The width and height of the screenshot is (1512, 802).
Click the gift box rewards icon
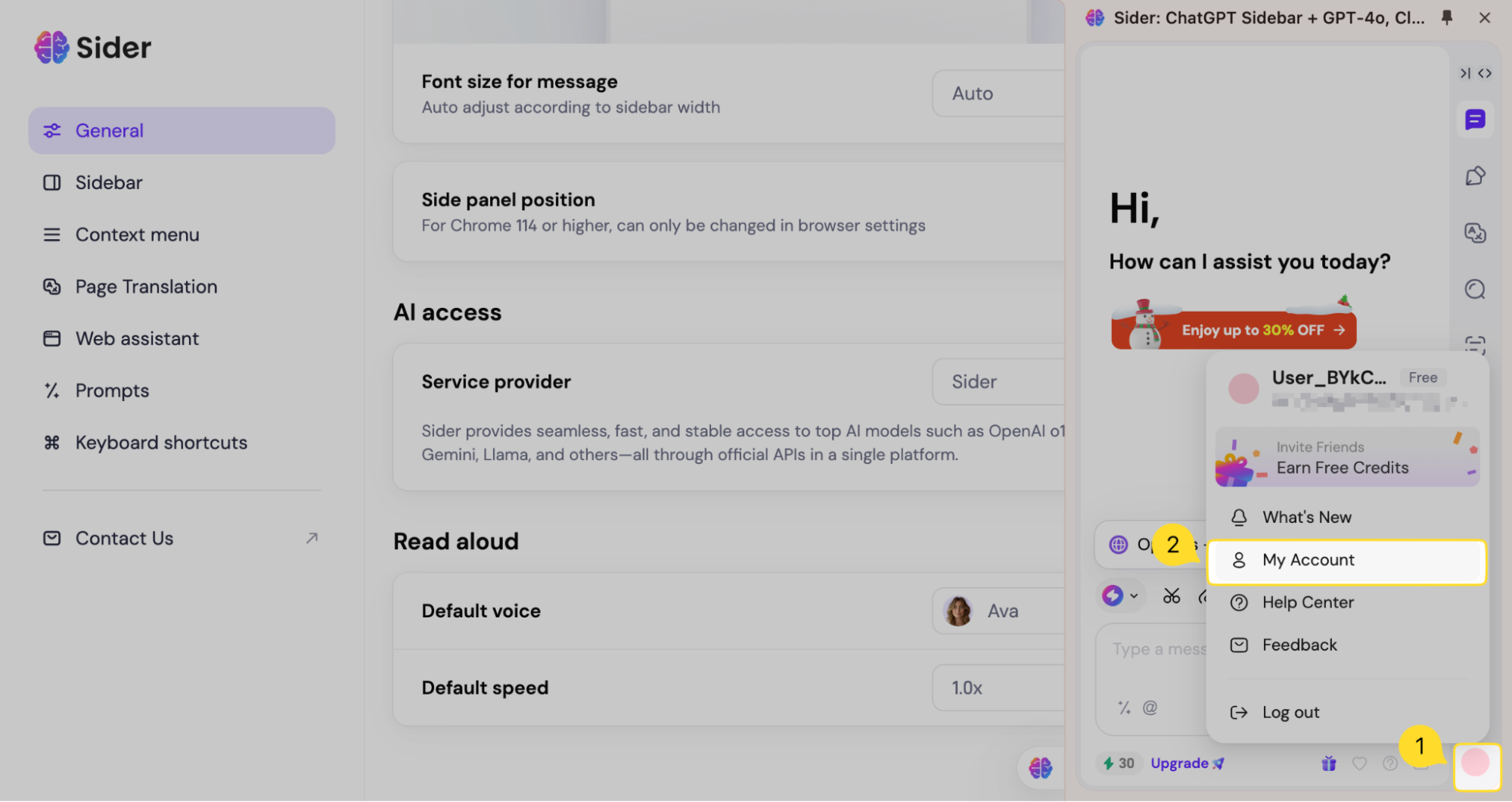[1329, 763]
